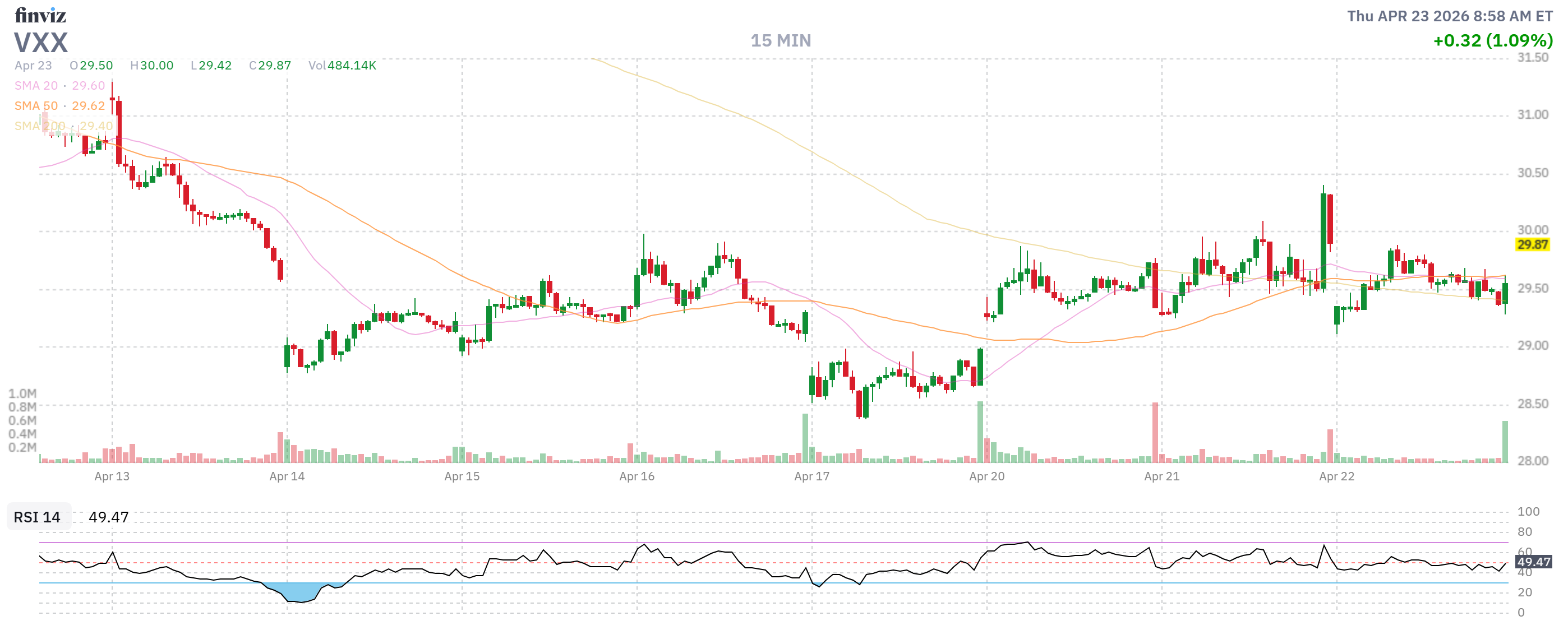Click the +0.32 (1.09%) change text

(x=1492, y=41)
